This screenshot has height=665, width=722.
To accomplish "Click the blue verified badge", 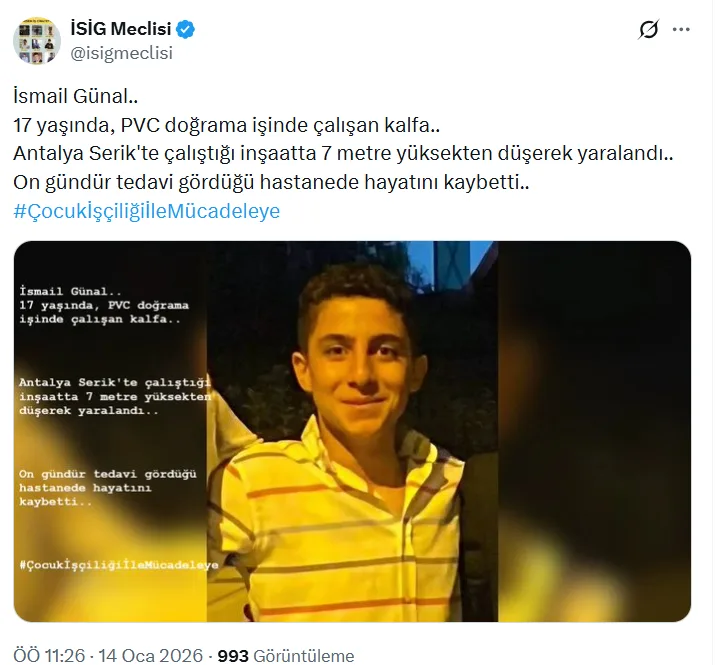I will 186,29.
